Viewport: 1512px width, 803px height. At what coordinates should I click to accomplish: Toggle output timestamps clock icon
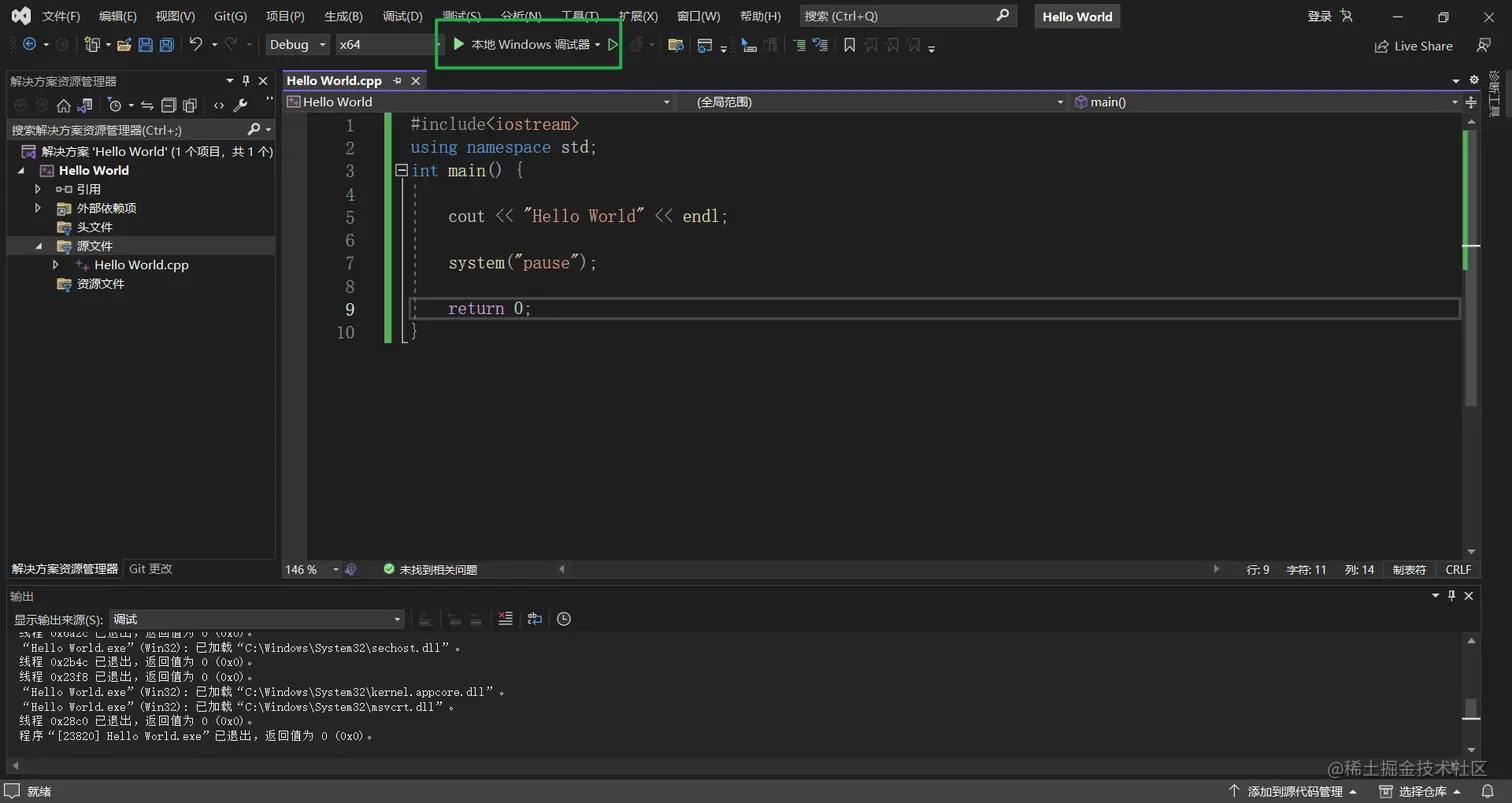tap(564, 619)
